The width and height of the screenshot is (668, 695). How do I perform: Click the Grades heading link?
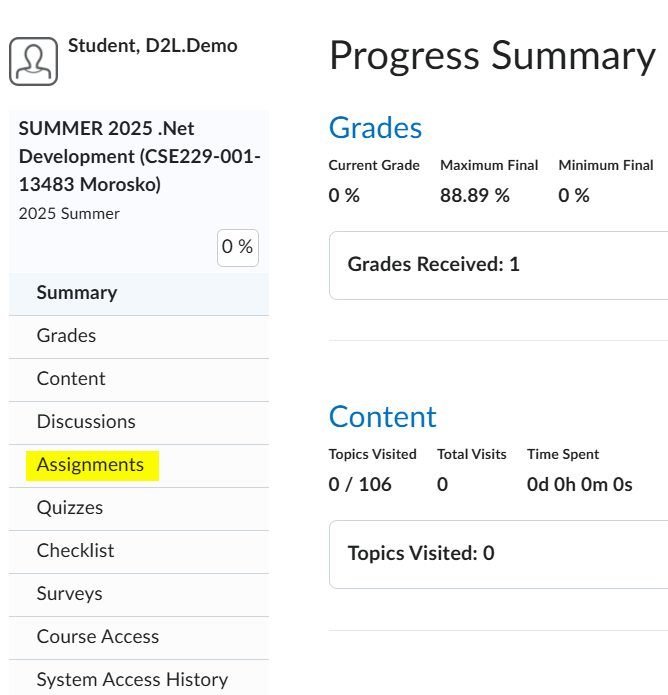coord(375,128)
